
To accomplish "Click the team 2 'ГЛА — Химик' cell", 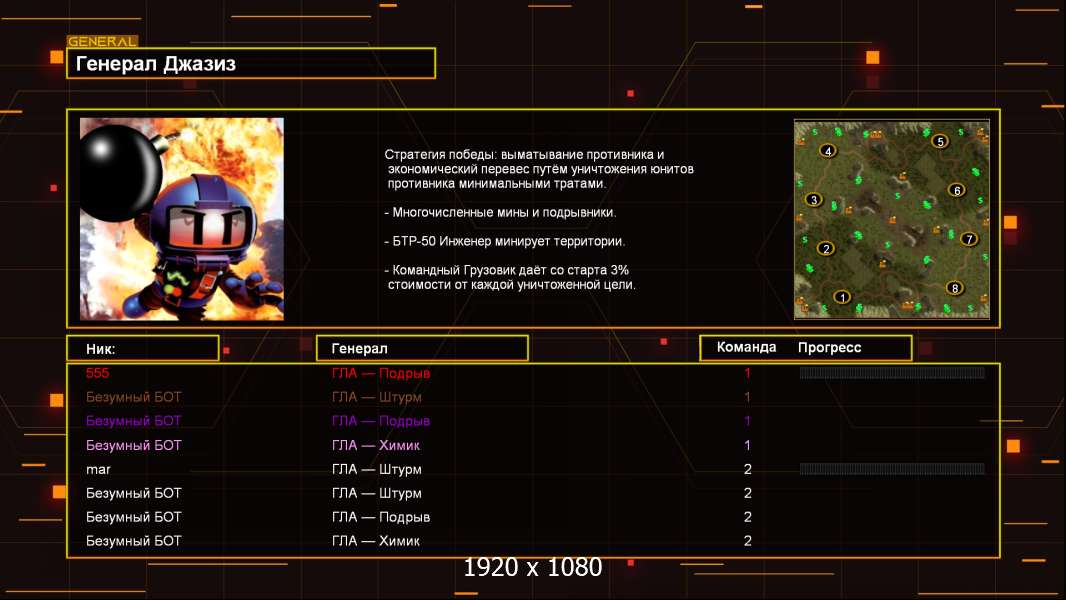I will click(375, 541).
